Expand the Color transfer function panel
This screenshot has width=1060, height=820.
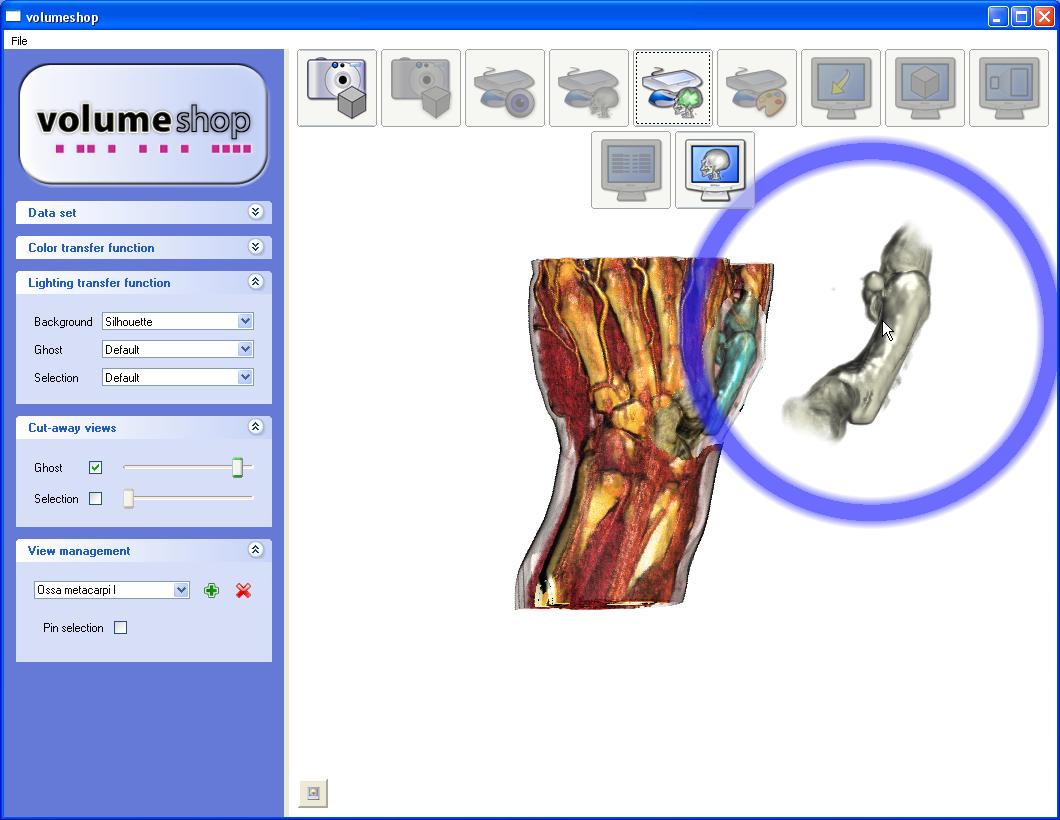click(x=256, y=247)
